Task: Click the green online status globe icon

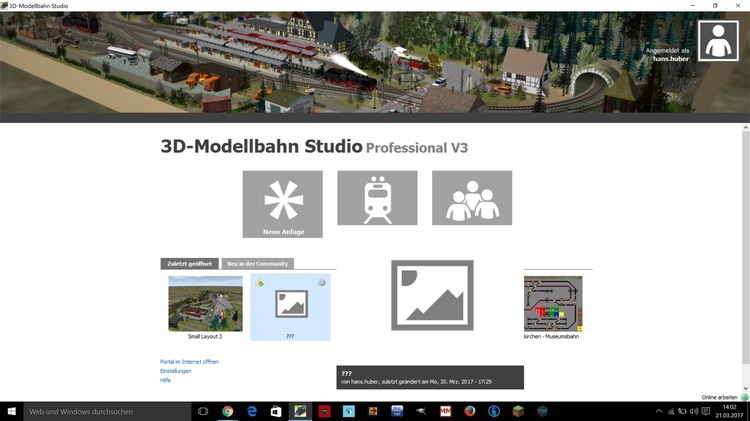Action: pyautogui.click(x=744, y=397)
